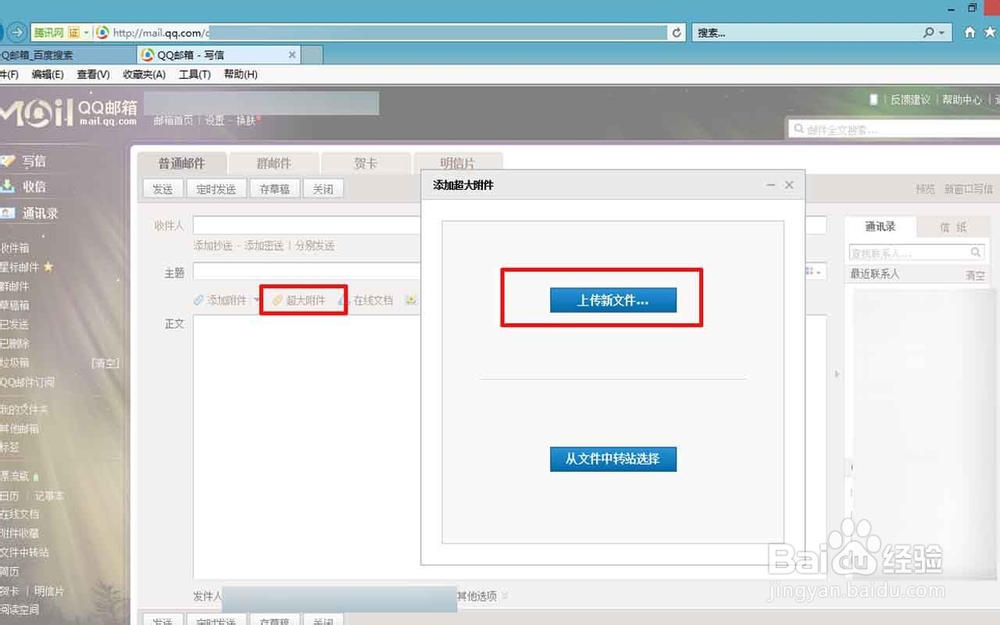Open 文件中转站 in the sidebar
This screenshot has width=1000, height=625.
tap(24, 552)
